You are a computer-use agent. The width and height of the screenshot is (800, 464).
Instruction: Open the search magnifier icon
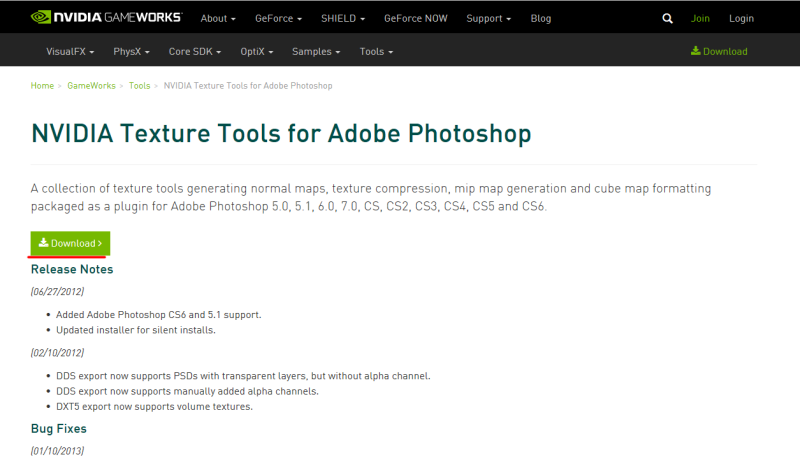point(667,19)
